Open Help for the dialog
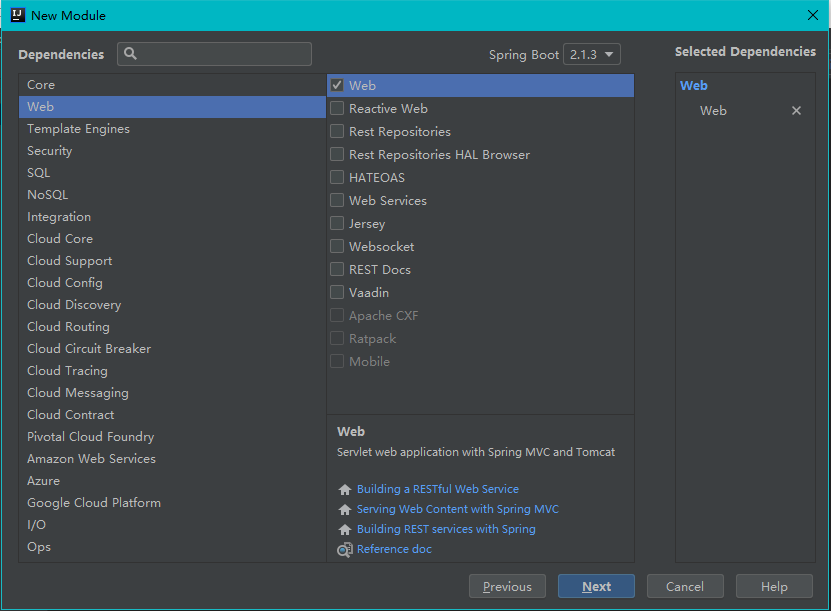The image size is (831, 611). click(774, 586)
